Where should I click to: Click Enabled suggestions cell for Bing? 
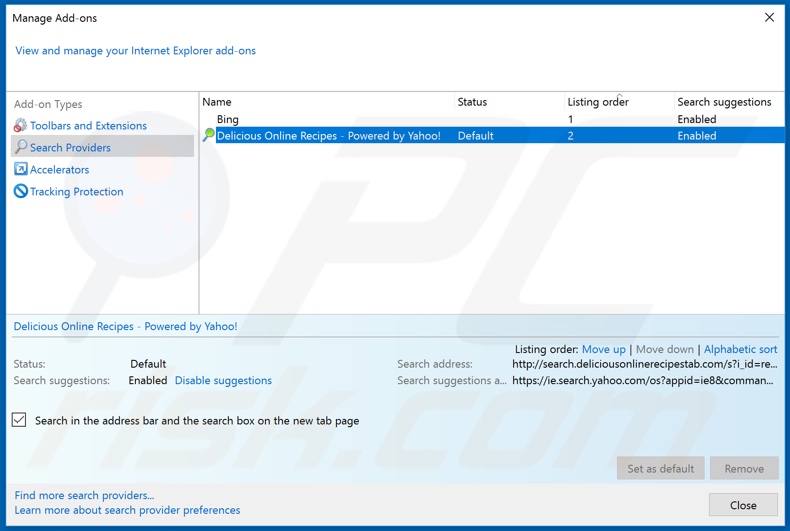pos(697,119)
